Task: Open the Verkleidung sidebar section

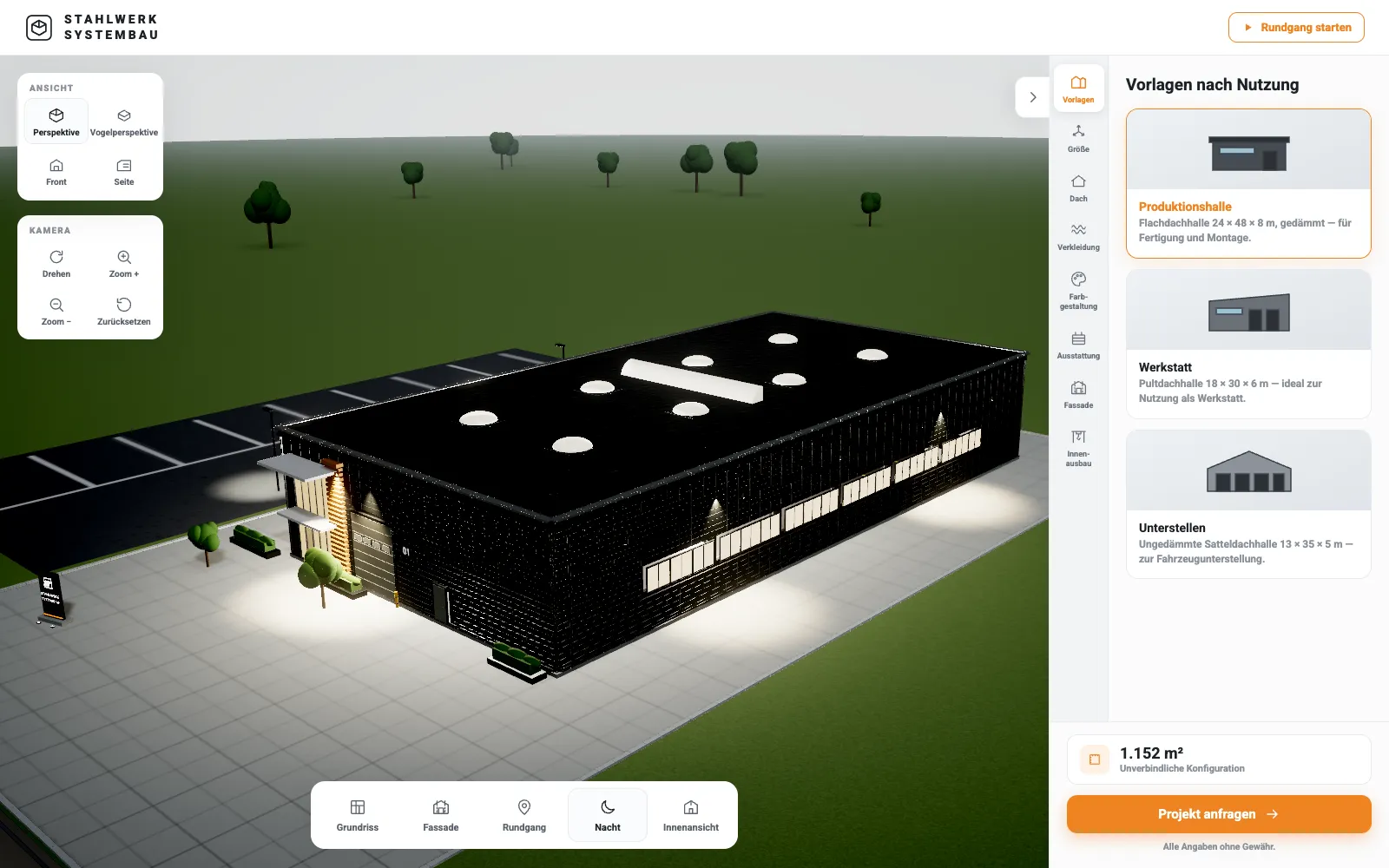Action: (x=1078, y=237)
